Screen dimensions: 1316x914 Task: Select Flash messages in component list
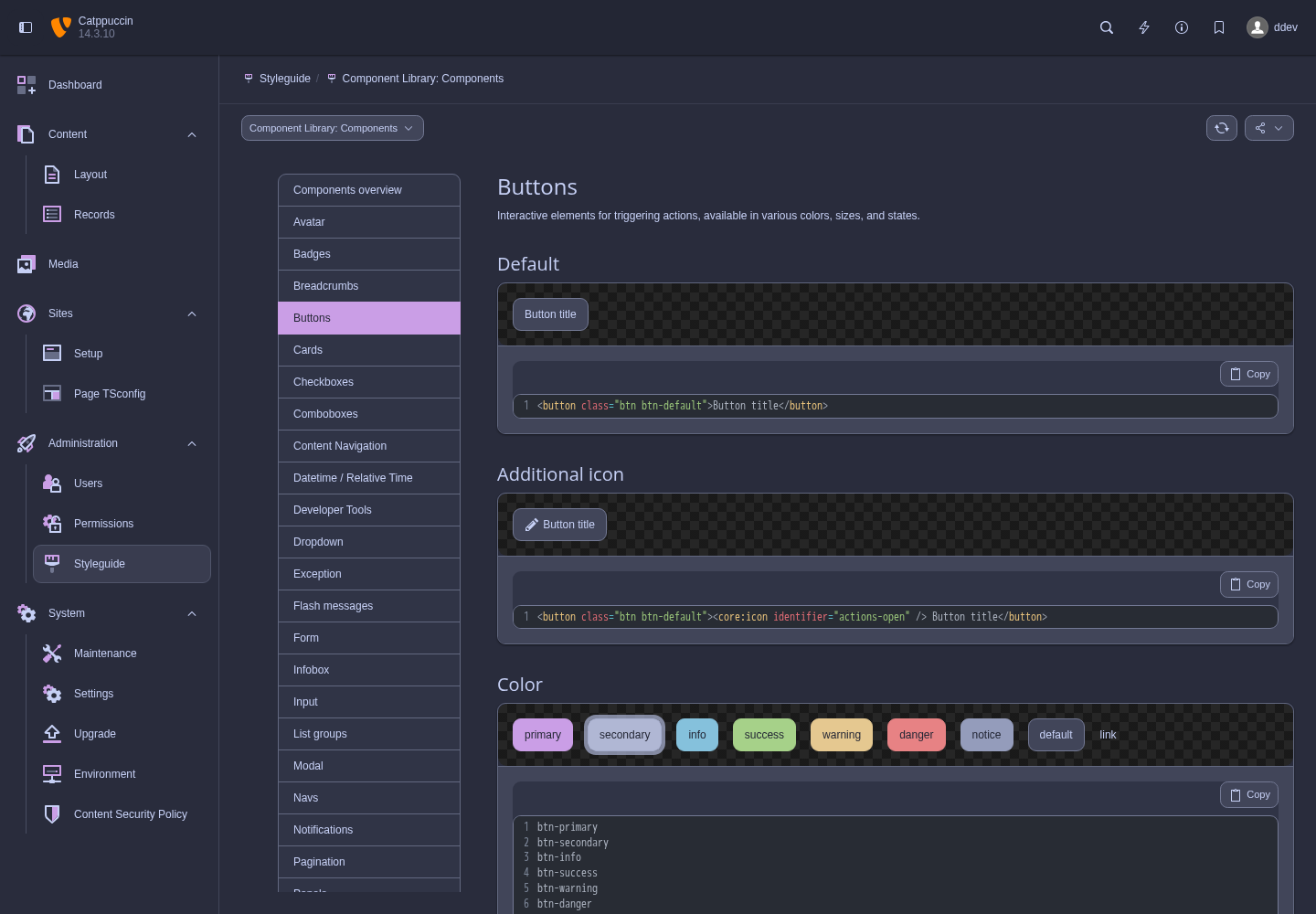coord(369,606)
